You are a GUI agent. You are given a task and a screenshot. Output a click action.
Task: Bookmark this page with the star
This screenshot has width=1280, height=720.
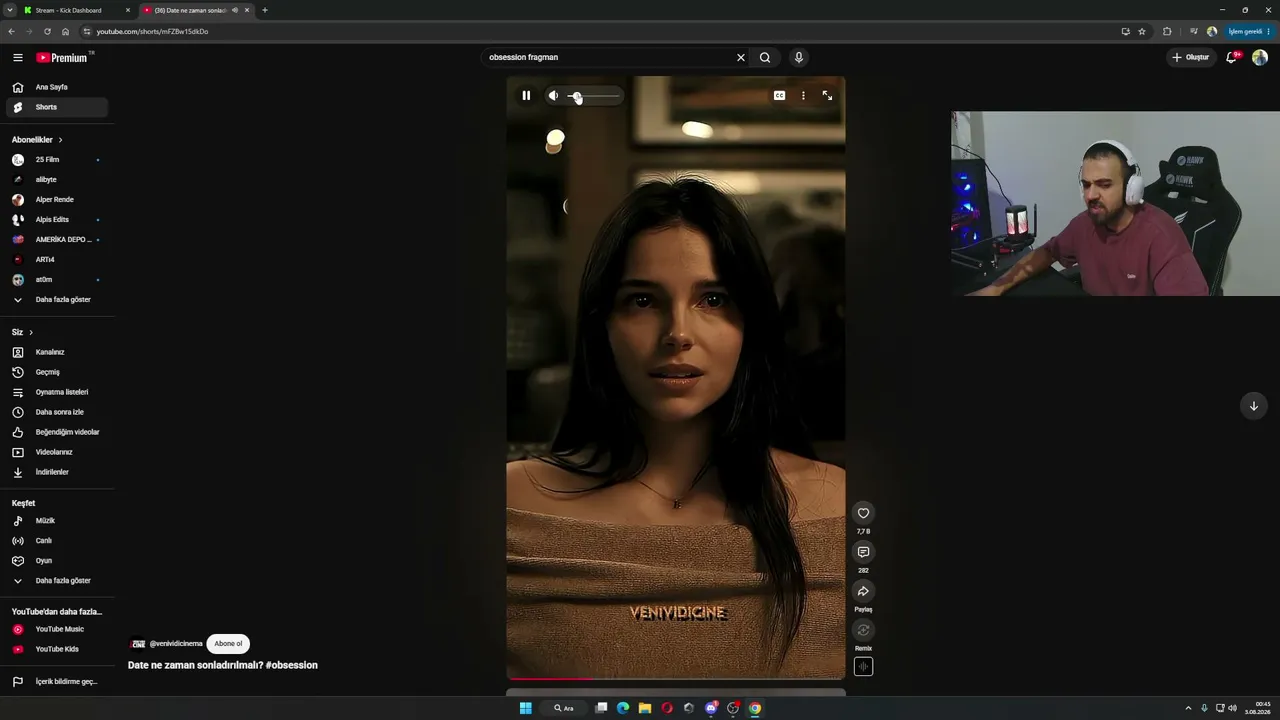click(x=1142, y=31)
